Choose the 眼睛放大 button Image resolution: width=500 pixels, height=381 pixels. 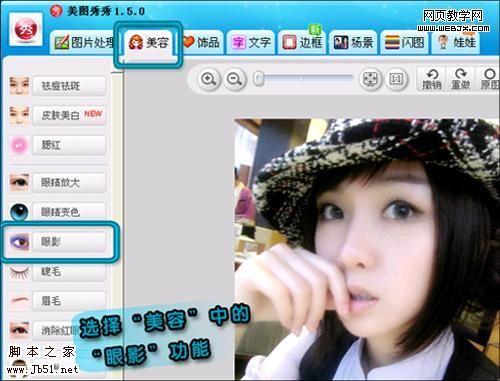click(70, 182)
